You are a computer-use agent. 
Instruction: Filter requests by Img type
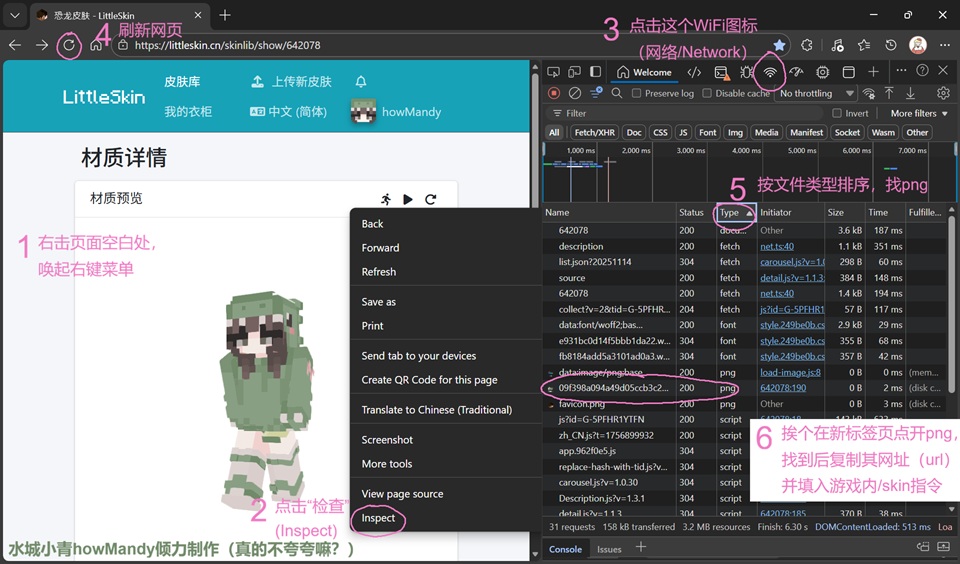[x=735, y=132]
